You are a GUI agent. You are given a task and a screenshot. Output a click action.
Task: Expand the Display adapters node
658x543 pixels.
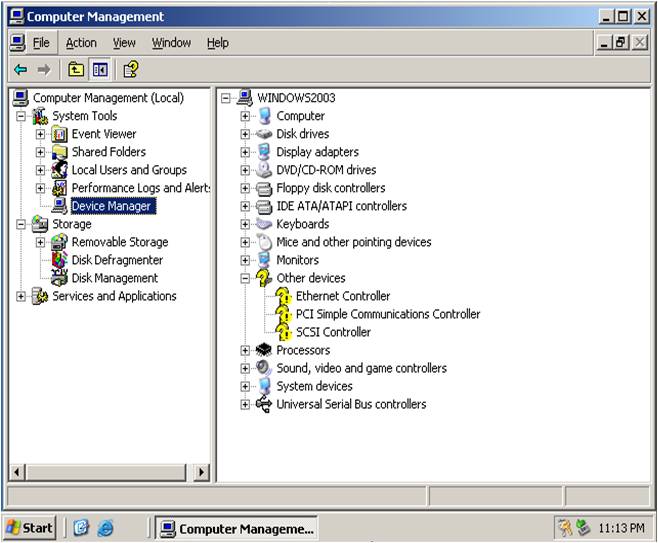(x=245, y=152)
